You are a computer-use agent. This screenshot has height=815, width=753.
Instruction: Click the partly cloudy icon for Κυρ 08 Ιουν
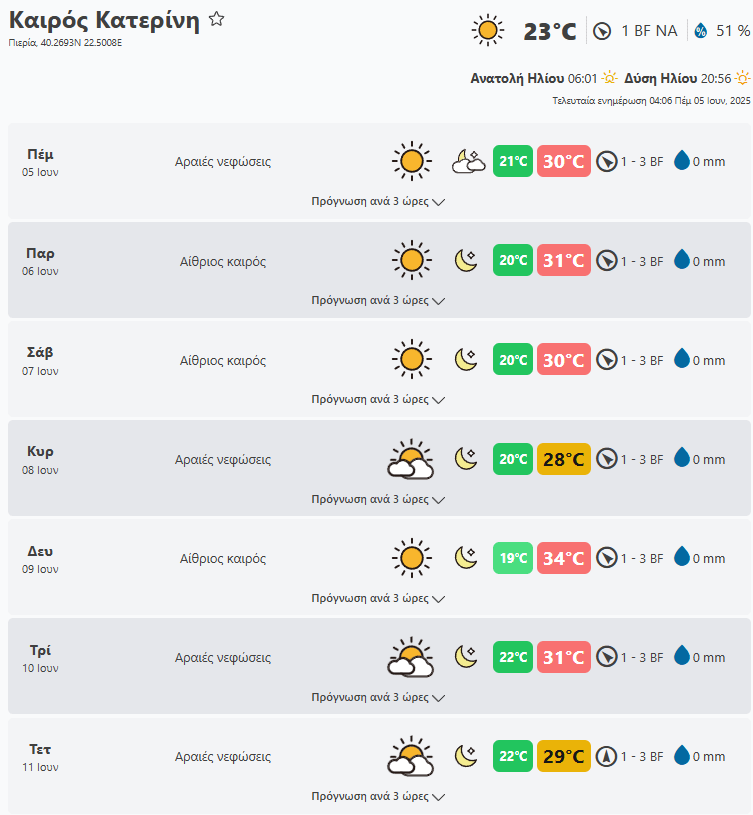point(410,459)
